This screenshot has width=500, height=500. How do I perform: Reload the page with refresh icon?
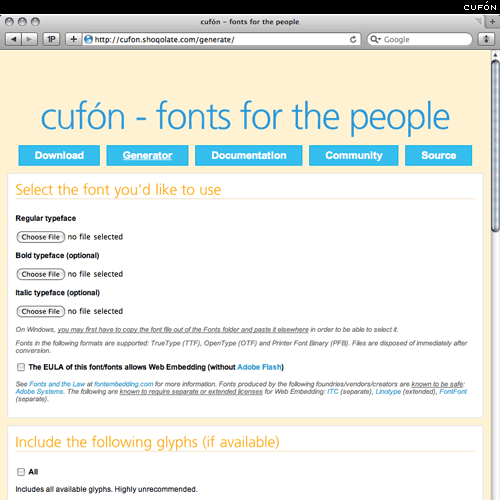(x=353, y=40)
